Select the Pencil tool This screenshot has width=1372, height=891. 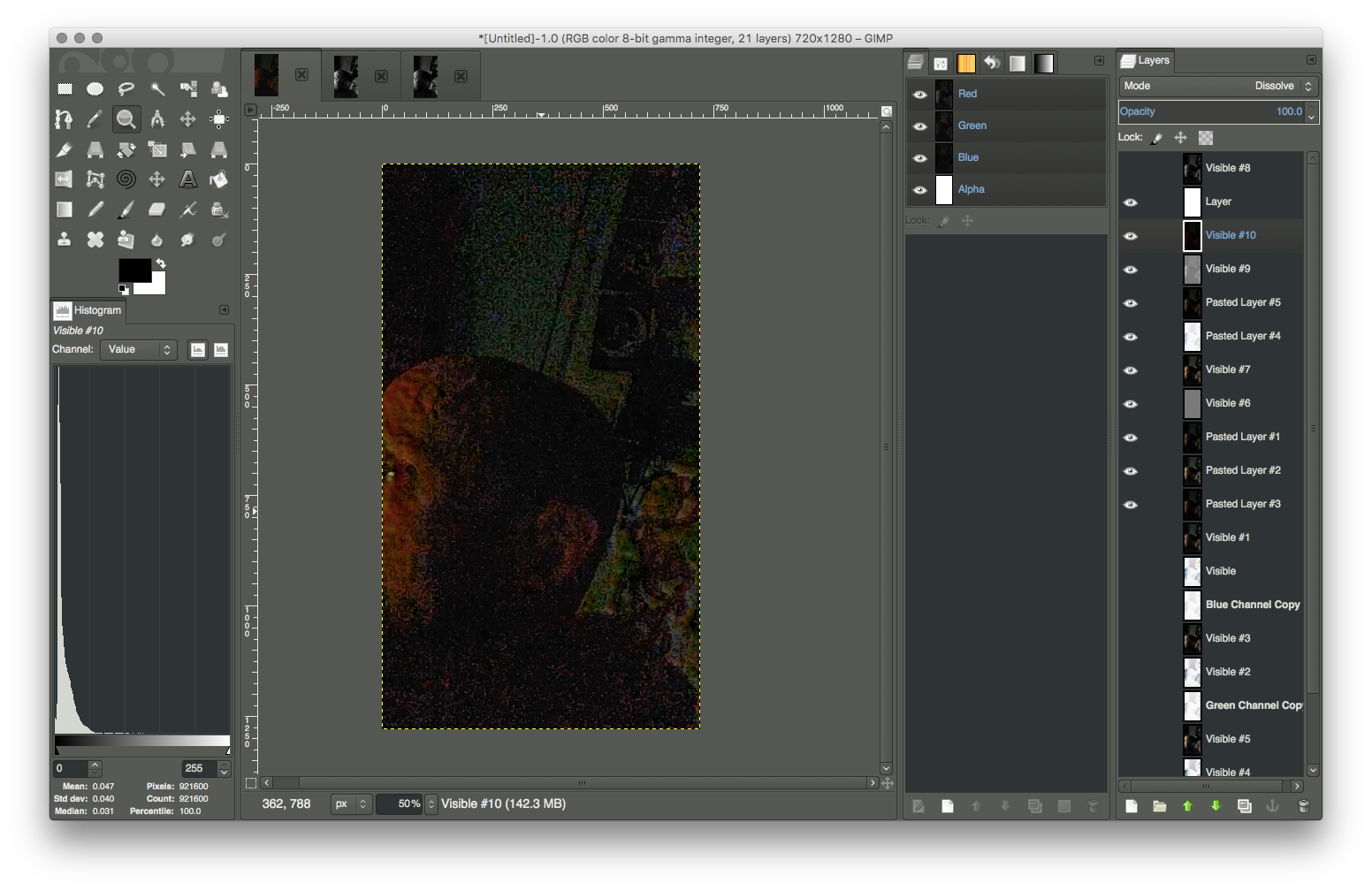click(x=95, y=209)
